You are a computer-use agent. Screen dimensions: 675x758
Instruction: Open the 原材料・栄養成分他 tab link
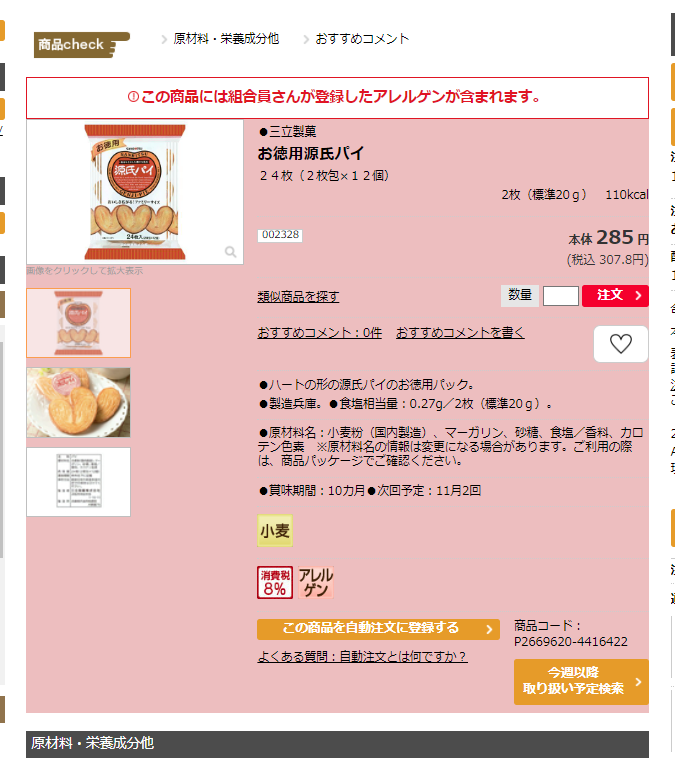pos(226,39)
